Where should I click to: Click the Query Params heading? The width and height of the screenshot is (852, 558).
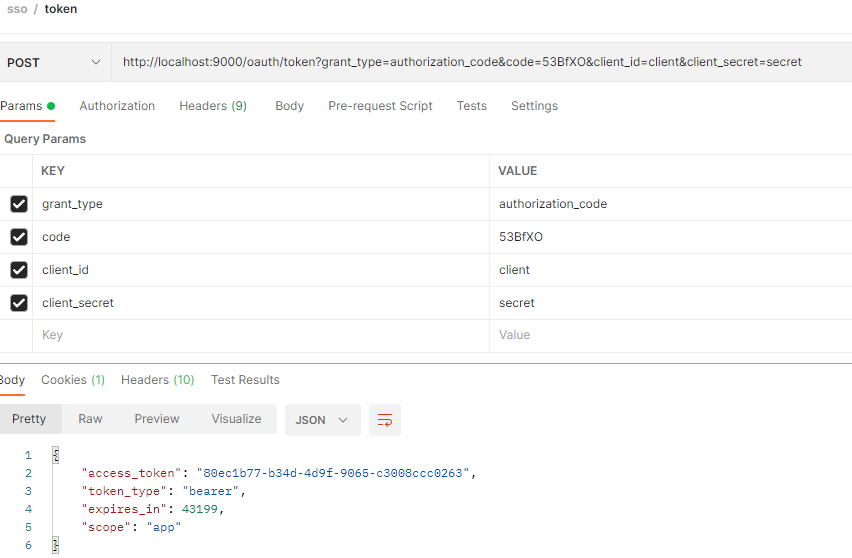[45, 139]
